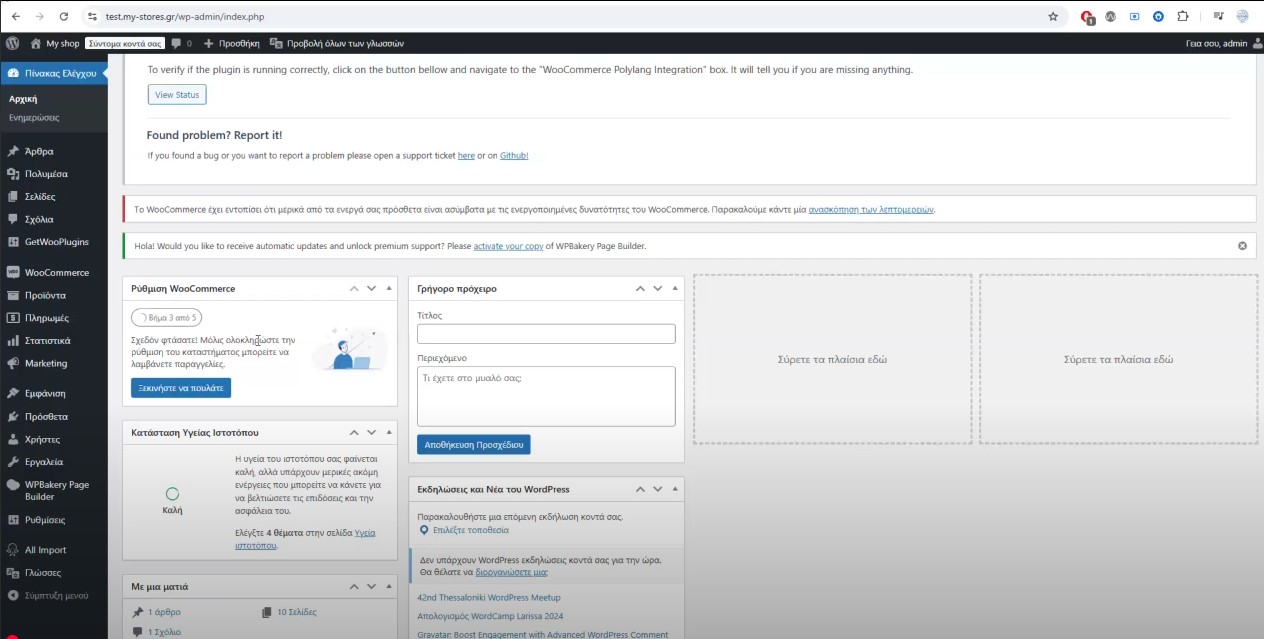The width and height of the screenshot is (1264, 639).
Task: Open ανασκόπηση των λεπτομερειών link
Action: point(871,210)
